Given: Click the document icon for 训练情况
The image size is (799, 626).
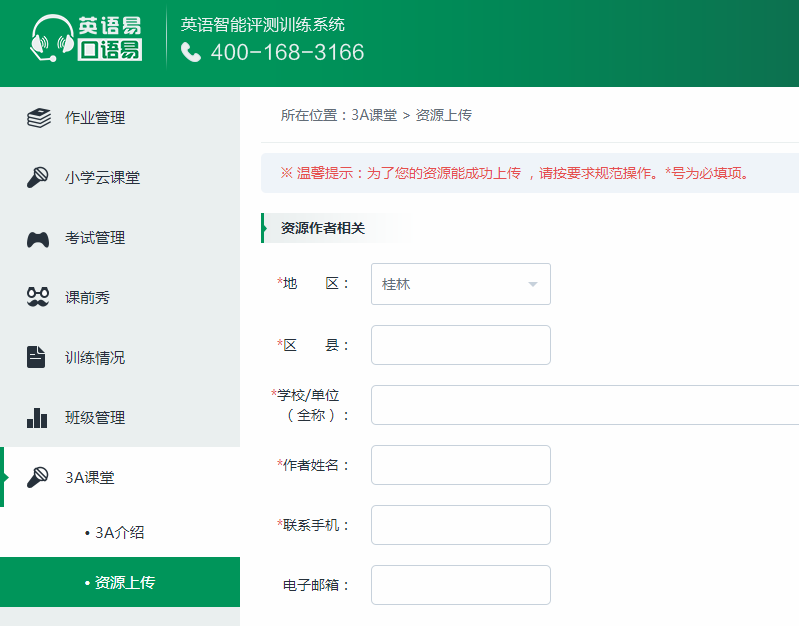Looking at the screenshot, I should coord(36,357).
